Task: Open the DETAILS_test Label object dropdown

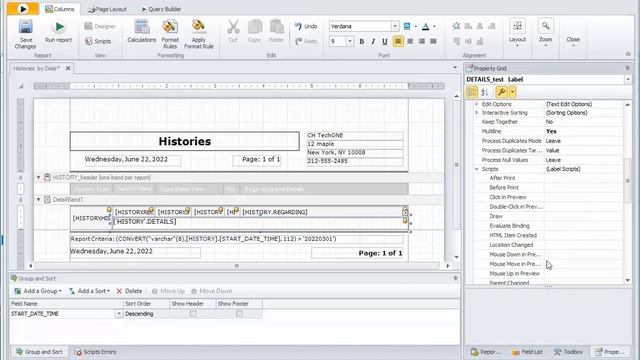Action: pyautogui.click(x=628, y=80)
